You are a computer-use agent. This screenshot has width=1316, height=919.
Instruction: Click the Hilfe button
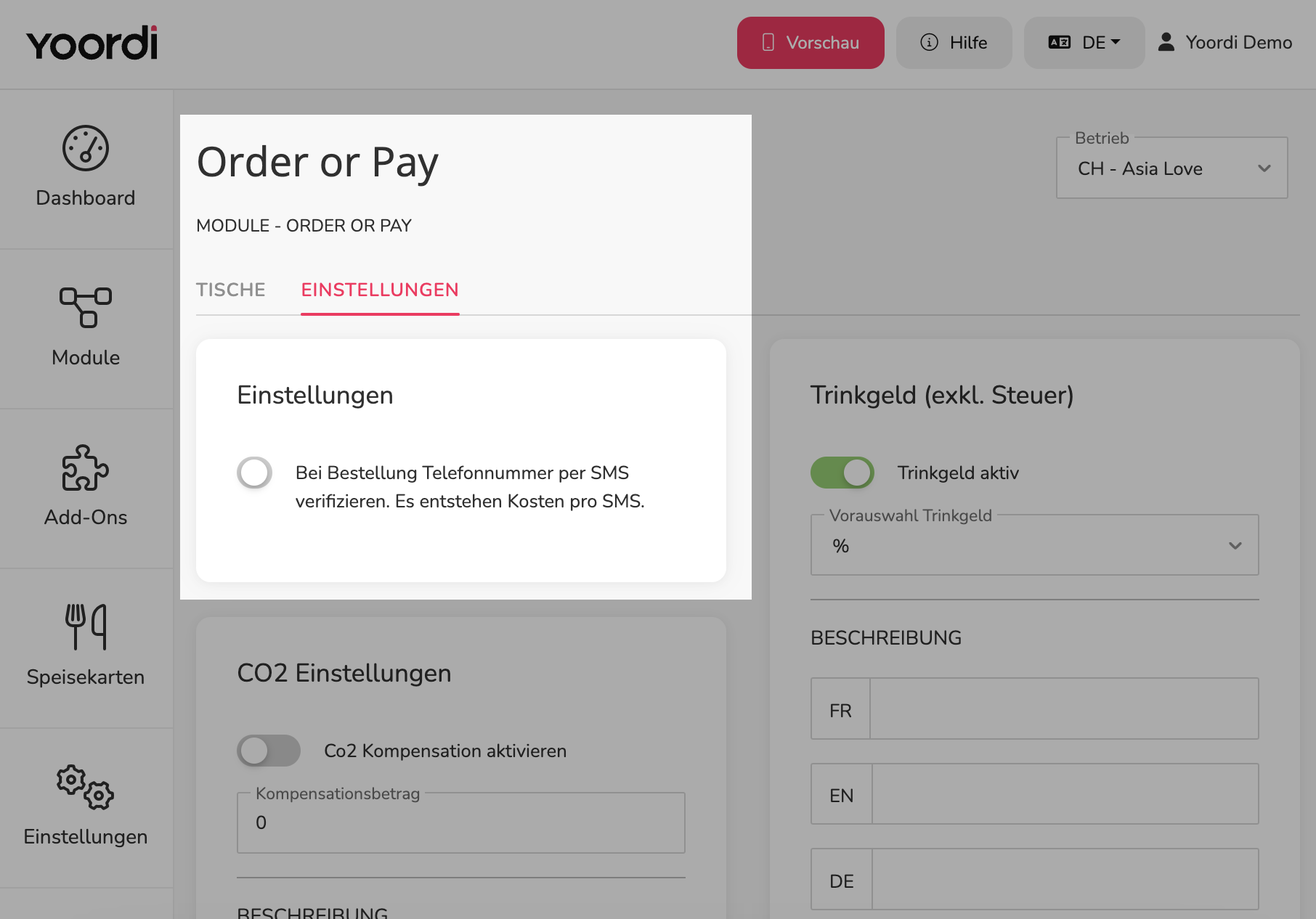[954, 43]
